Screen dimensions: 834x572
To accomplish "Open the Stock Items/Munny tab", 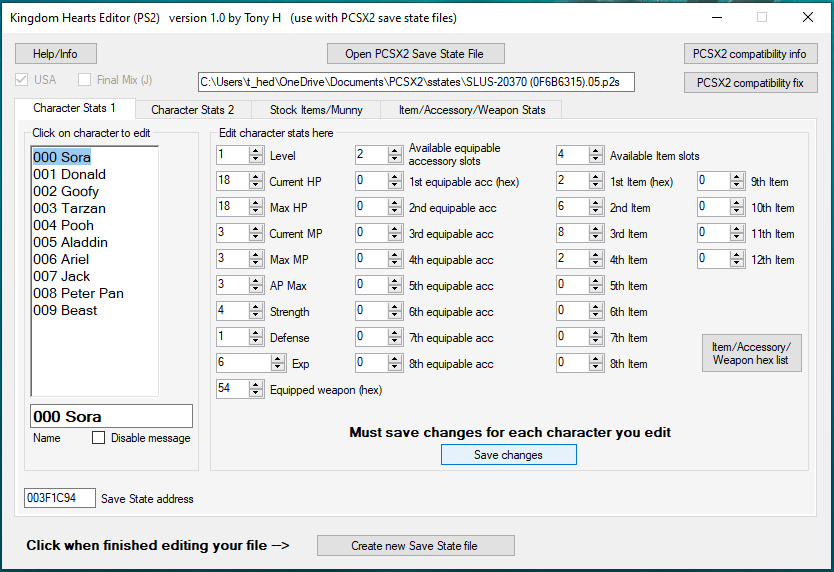I will (x=316, y=109).
